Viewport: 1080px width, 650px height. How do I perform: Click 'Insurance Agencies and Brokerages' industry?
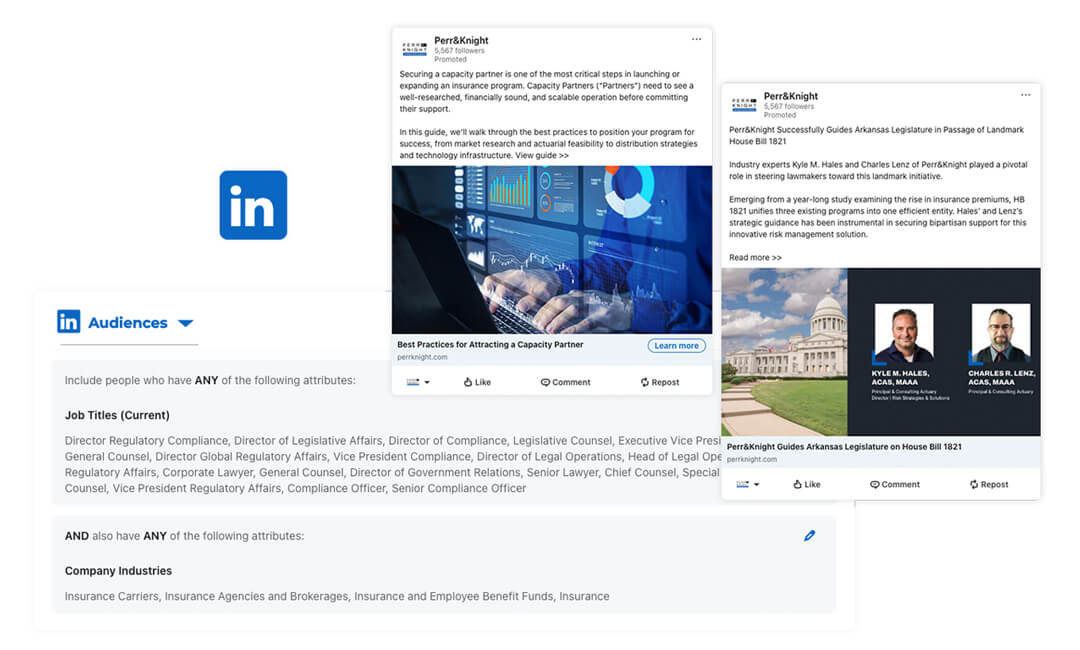[256, 596]
